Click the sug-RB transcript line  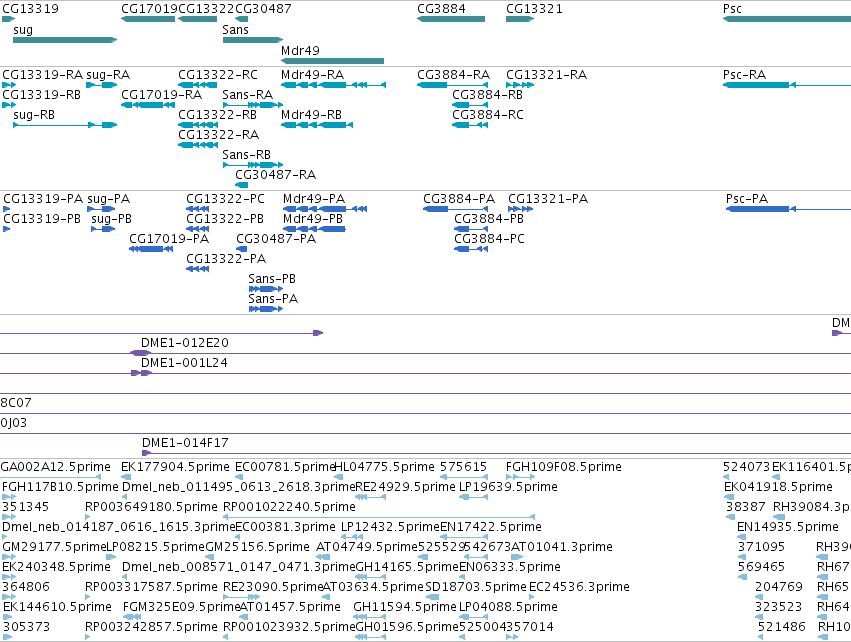coord(65,125)
